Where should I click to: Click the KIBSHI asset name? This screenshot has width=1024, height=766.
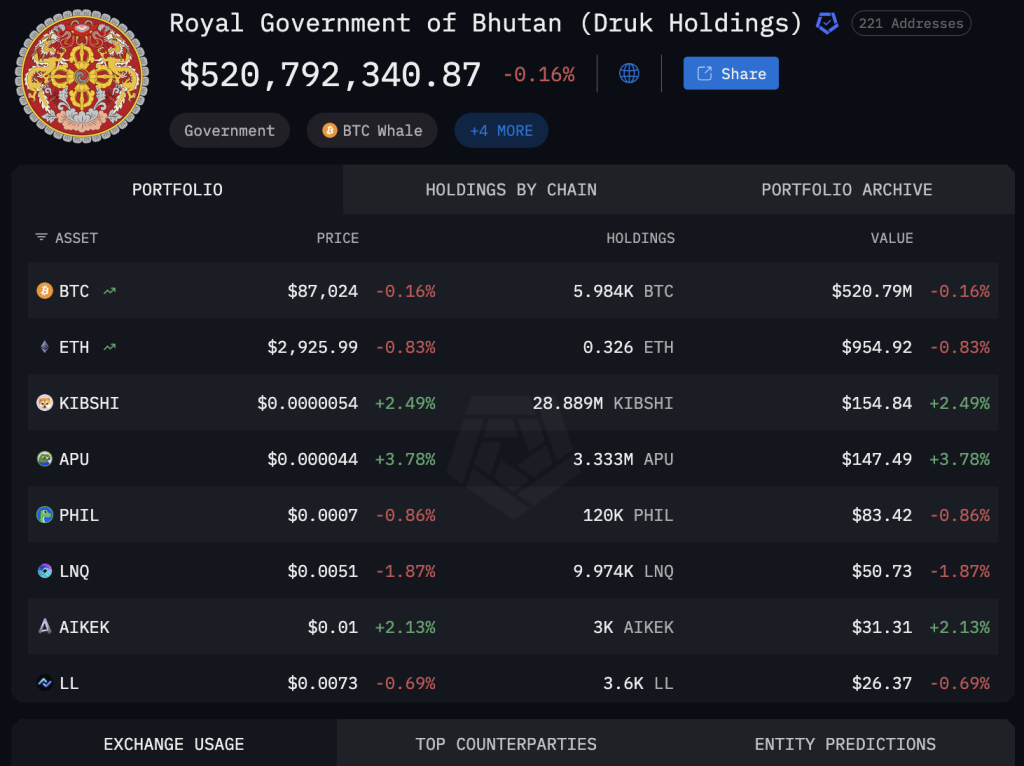tap(89, 404)
